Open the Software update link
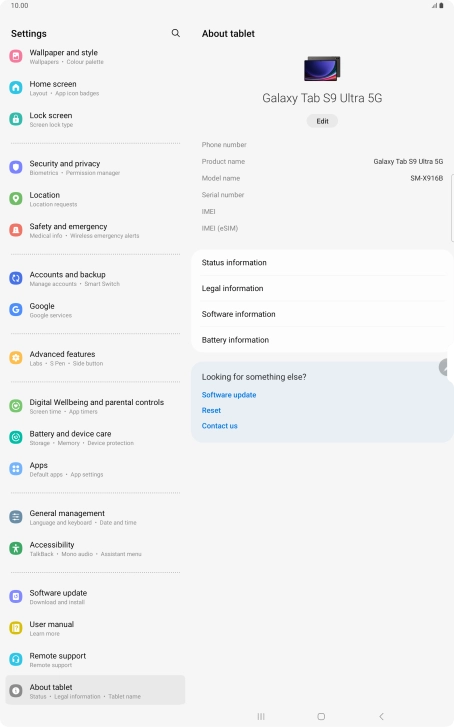The image size is (454, 727). tap(229, 395)
